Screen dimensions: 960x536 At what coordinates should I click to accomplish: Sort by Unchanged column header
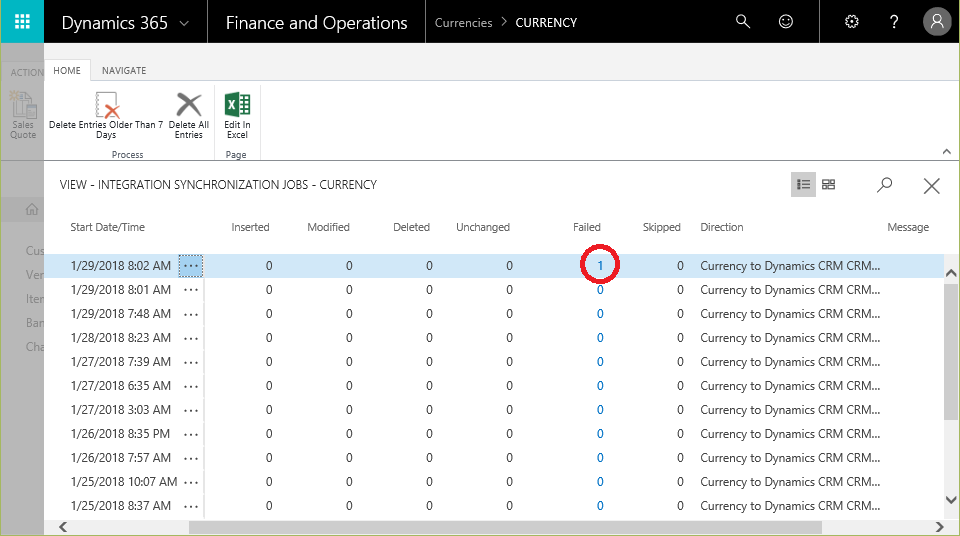483,227
